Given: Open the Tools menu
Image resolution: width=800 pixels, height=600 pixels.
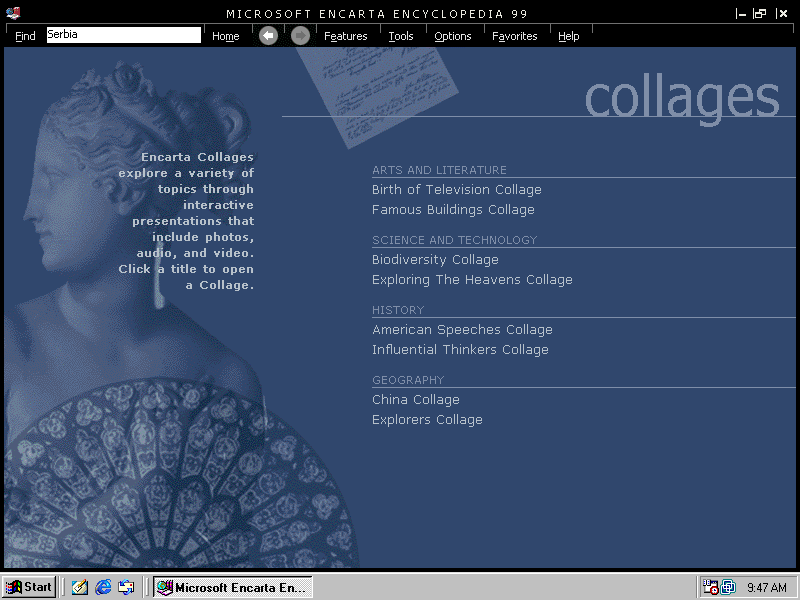Looking at the screenshot, I should pyautogui.click(x=401, y=36).
